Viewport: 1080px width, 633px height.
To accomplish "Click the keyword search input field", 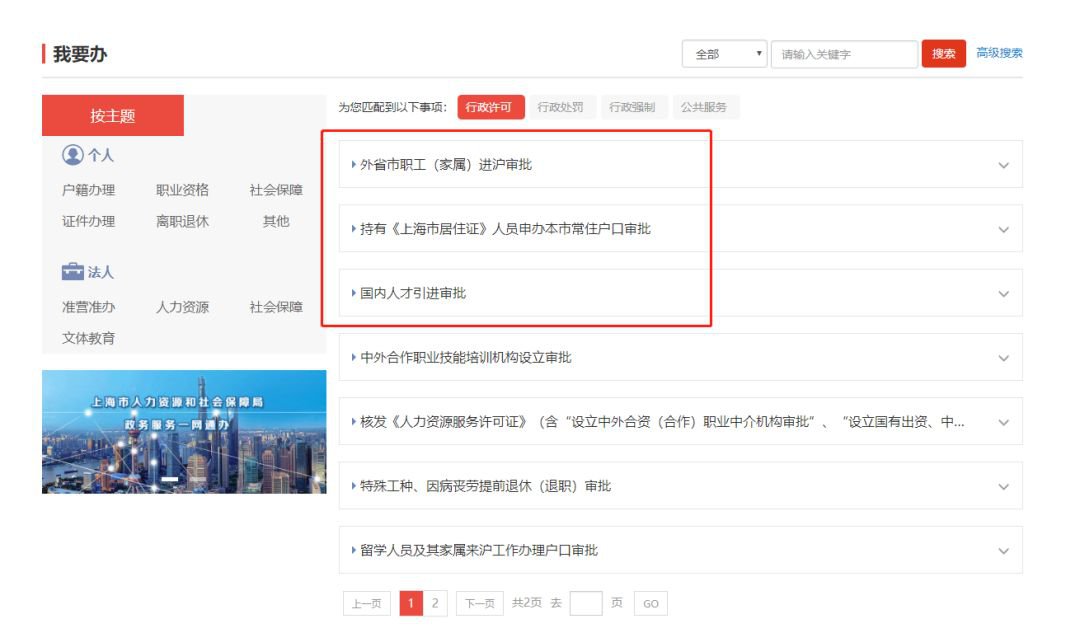I will click(844, 54).
